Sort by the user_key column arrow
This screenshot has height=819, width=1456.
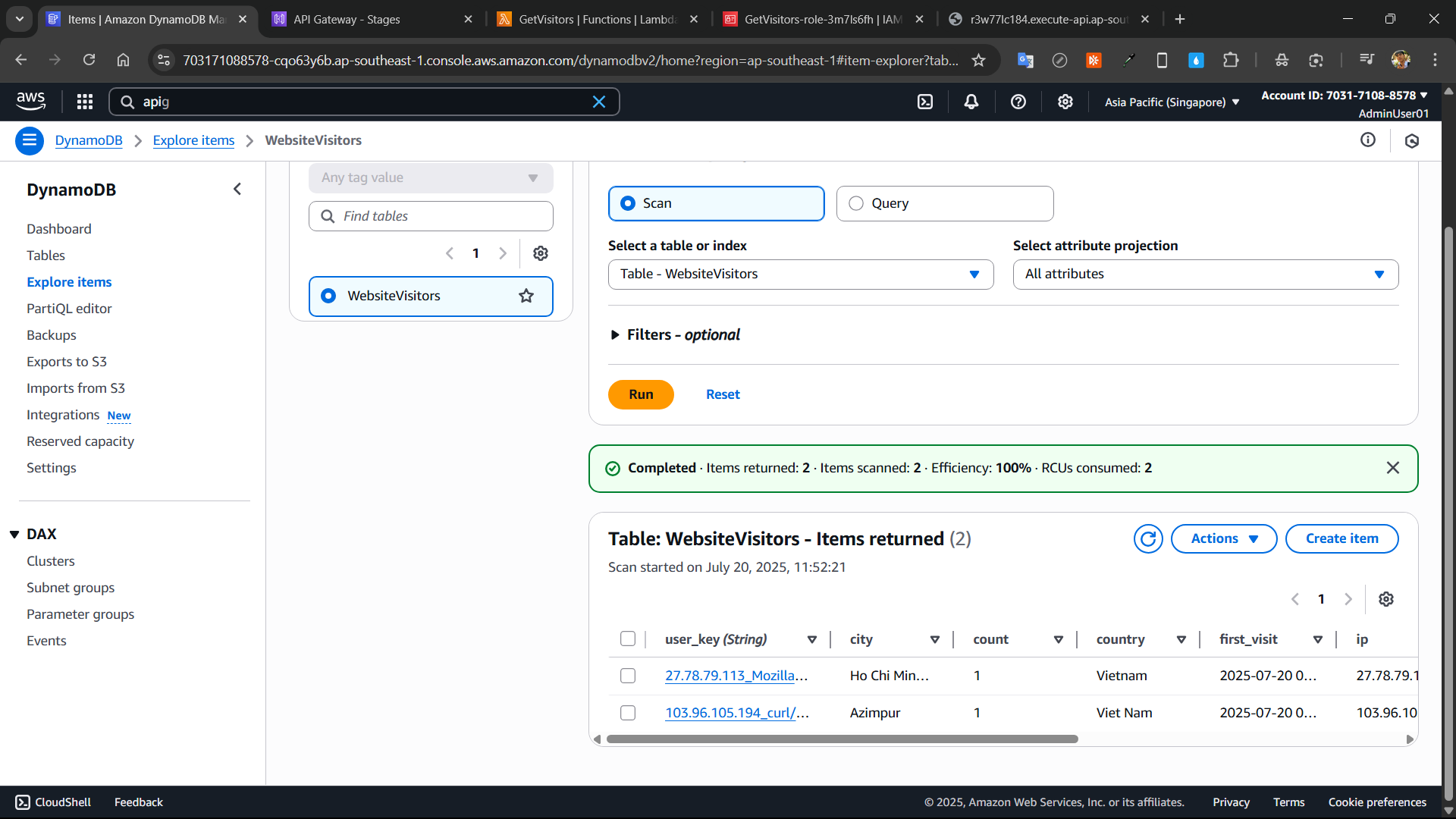(x=812, y=639)
